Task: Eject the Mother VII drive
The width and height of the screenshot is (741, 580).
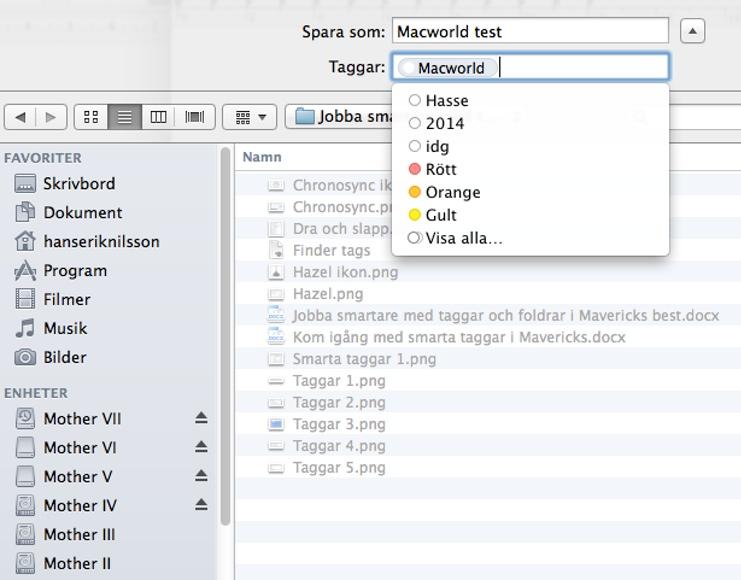Action: tap(201, 418)
